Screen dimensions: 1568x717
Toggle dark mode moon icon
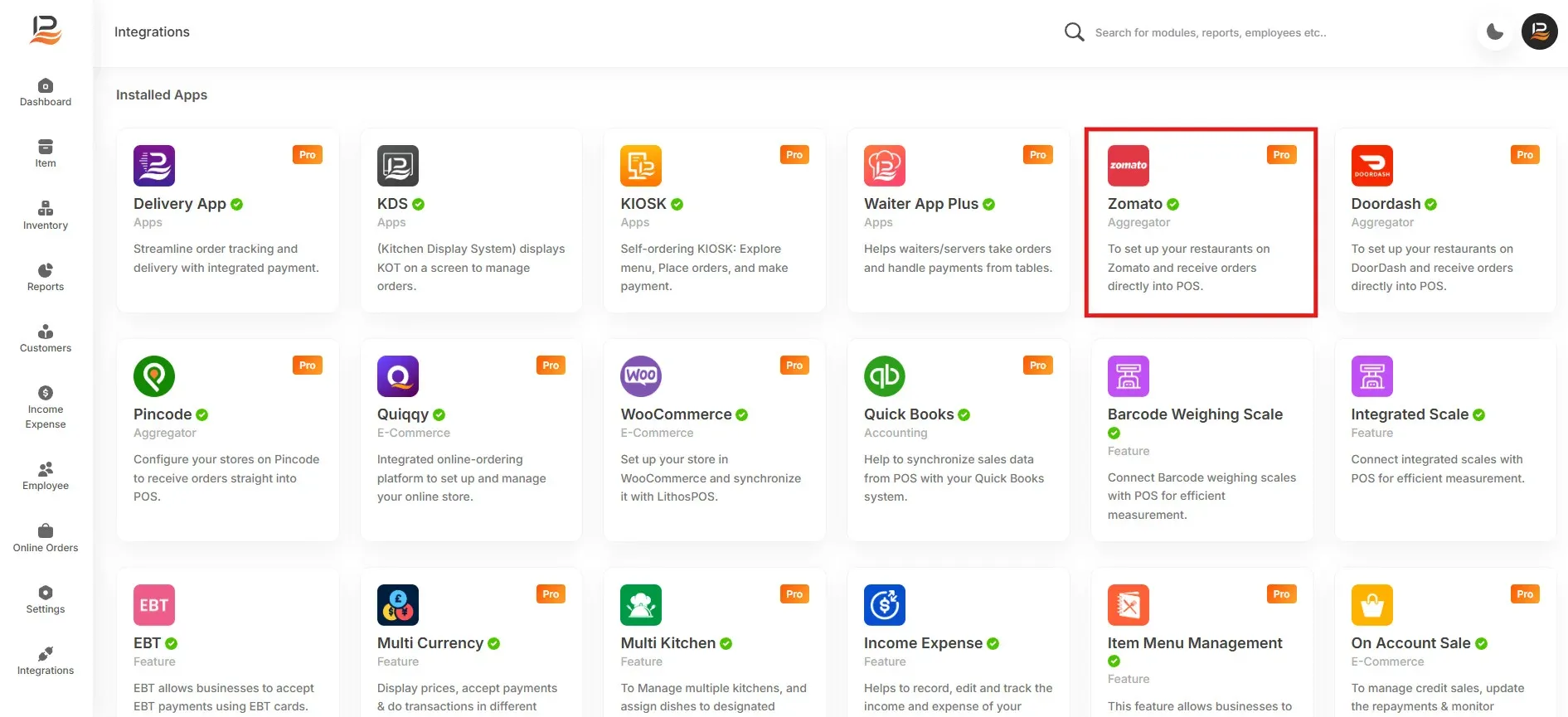point(1495,32)
